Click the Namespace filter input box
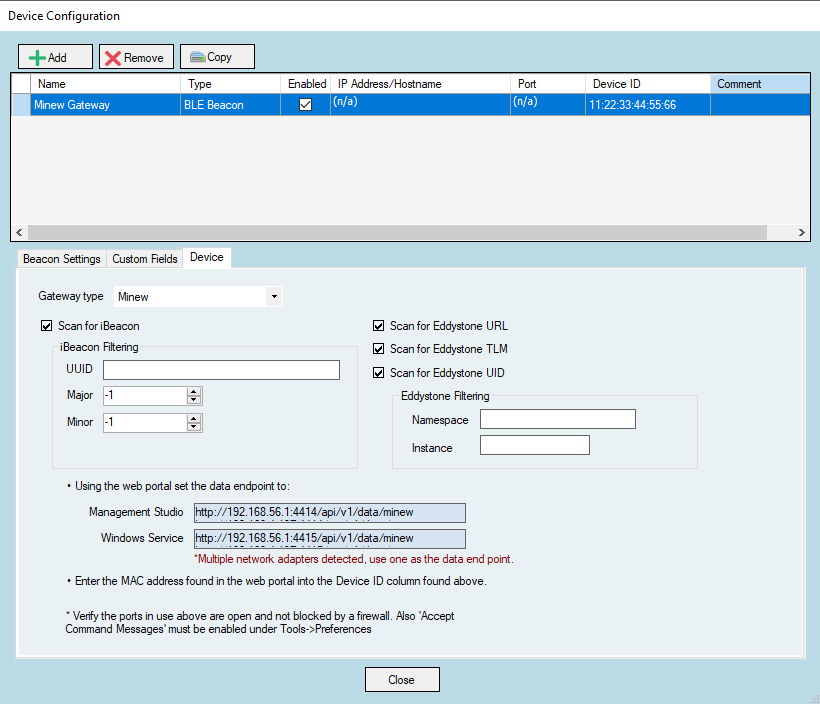The image size is (820, 704). (x=557, y=418)
